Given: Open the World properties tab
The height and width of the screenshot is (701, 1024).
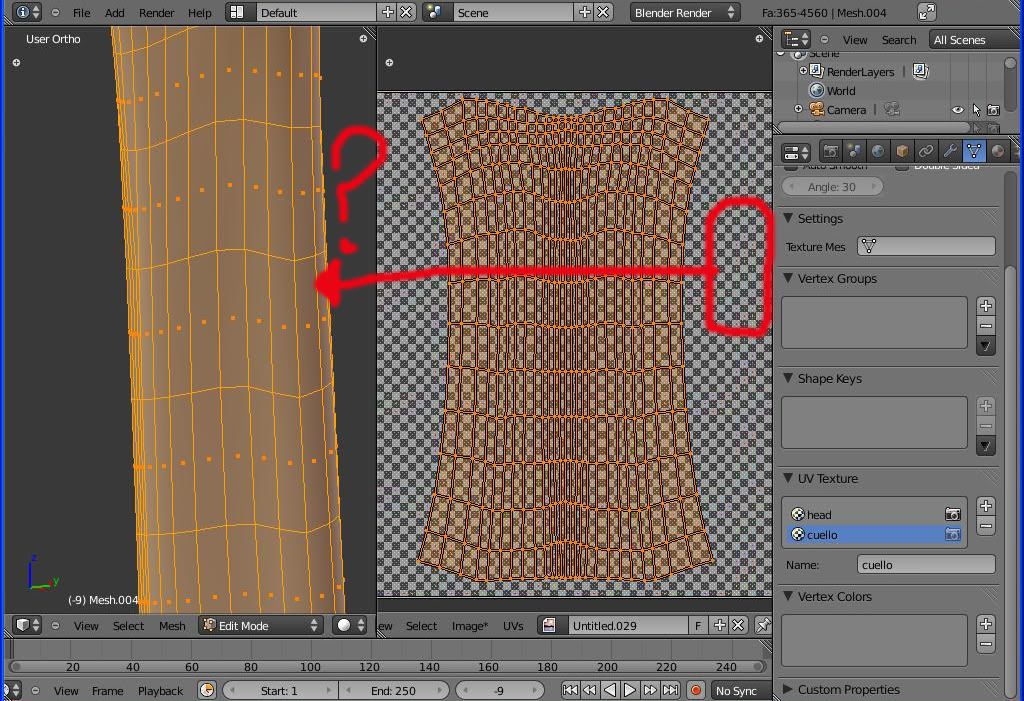Looking at the screenshot, I should tap(878, 151).
